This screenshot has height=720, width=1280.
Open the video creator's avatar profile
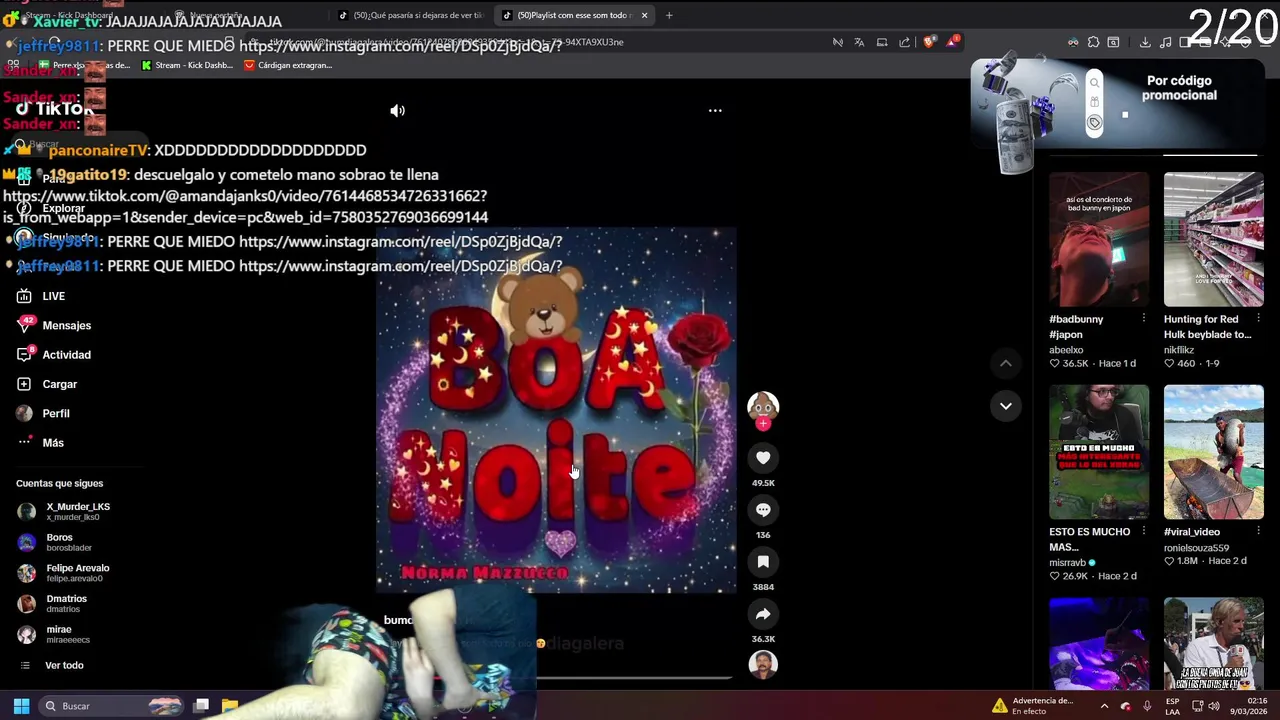pyautogui.click(x=763, y=405)
